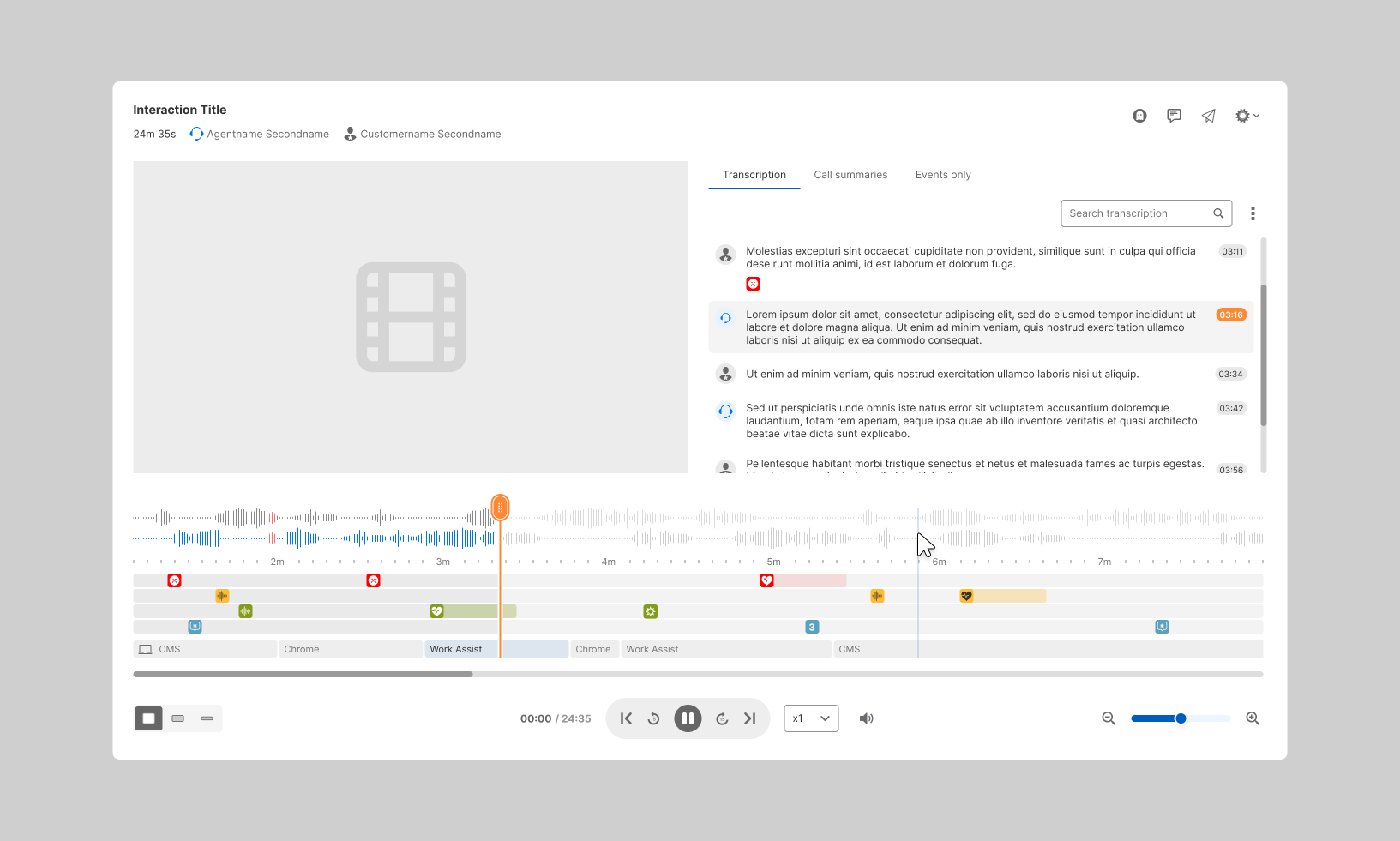1400x841 pixels.
Task: Mute the audio with the speaker icon
Action: click(x=866, y=718)
